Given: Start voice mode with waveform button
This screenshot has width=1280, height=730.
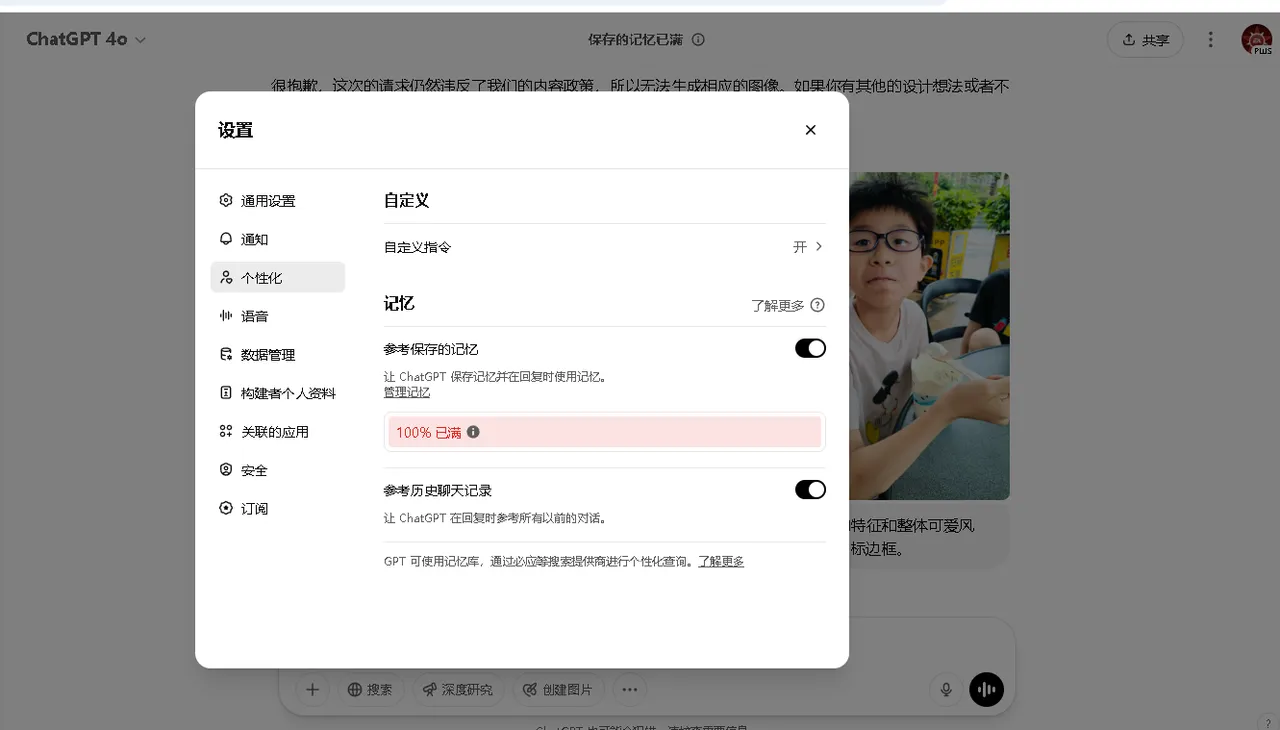Looking at the screenshot, I should pos(986,689).
